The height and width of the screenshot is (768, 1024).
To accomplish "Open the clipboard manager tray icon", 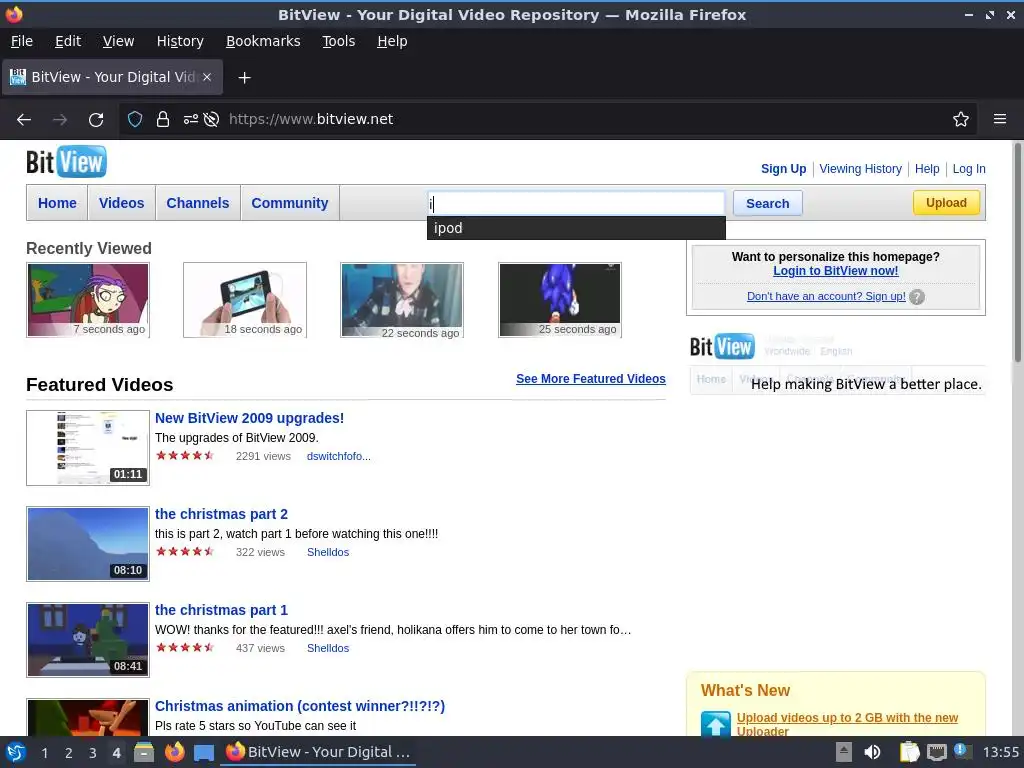I will tap(909, 752).
